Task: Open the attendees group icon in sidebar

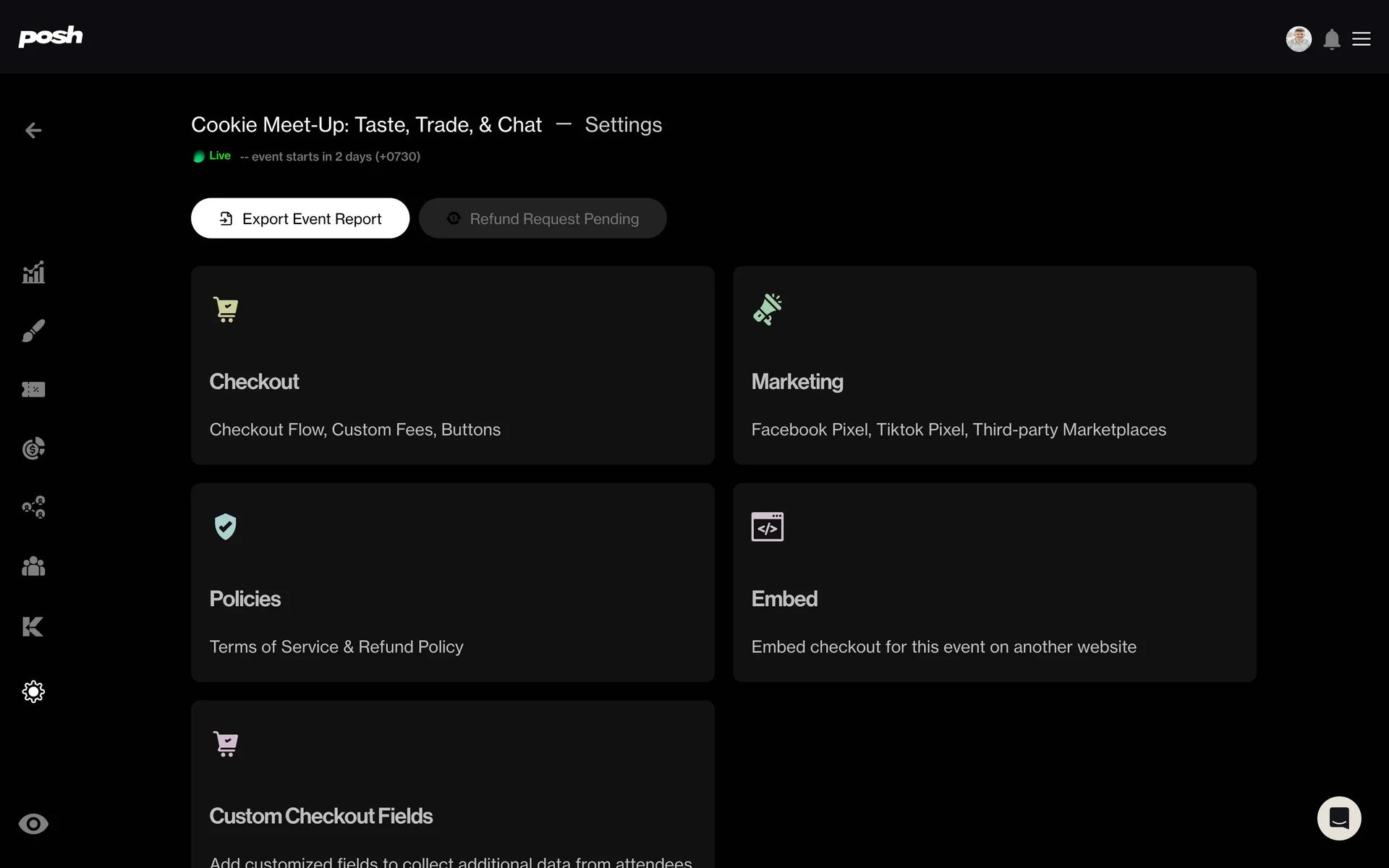Action: 33,566
